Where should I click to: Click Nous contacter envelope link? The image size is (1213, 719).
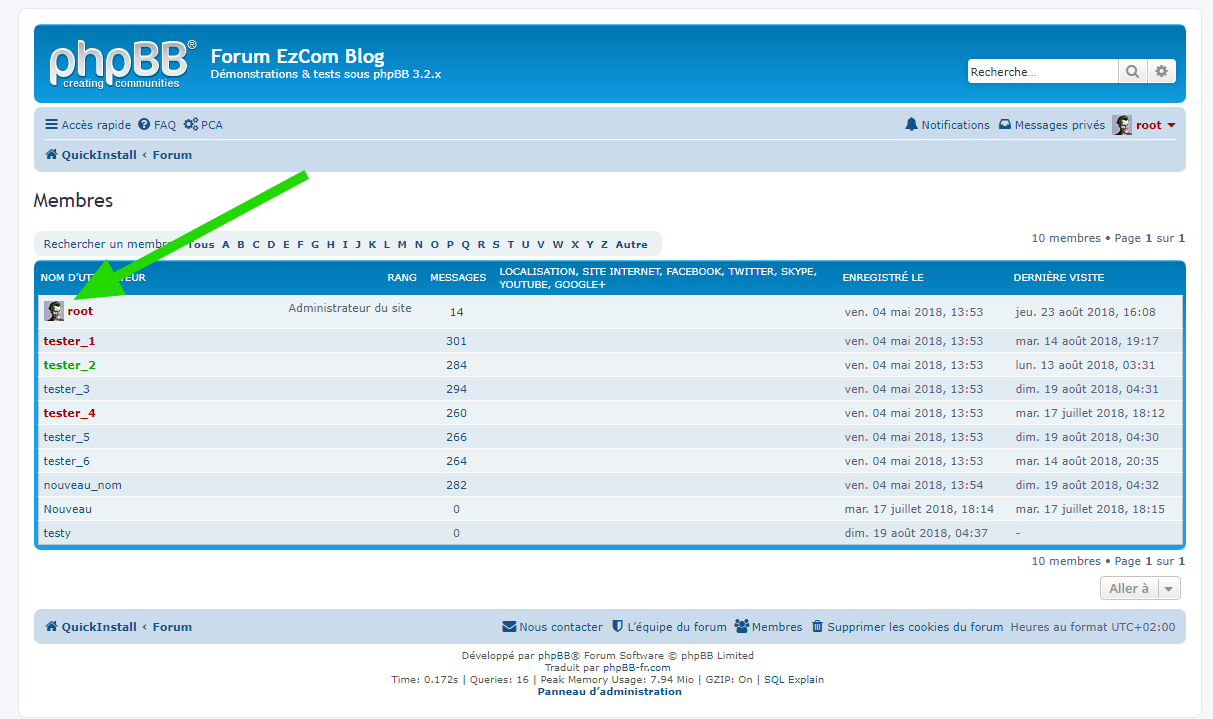[x=552, y=627]
